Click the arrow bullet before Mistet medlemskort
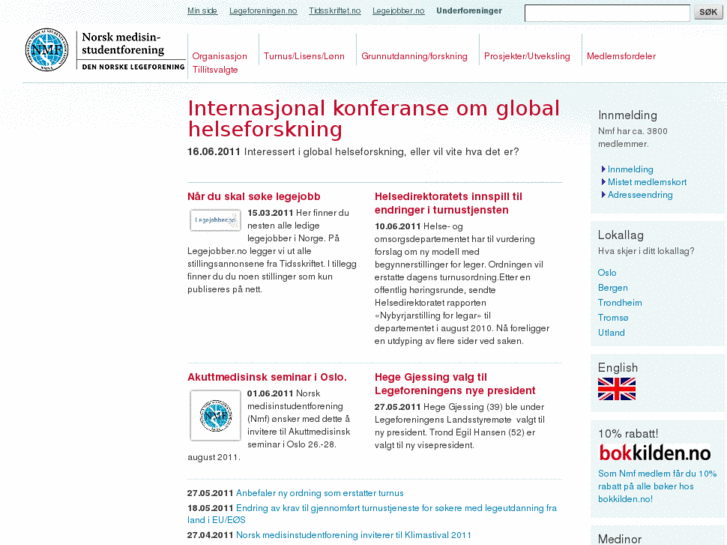Viewport: 727px width, 545px height. coord(603,182)
